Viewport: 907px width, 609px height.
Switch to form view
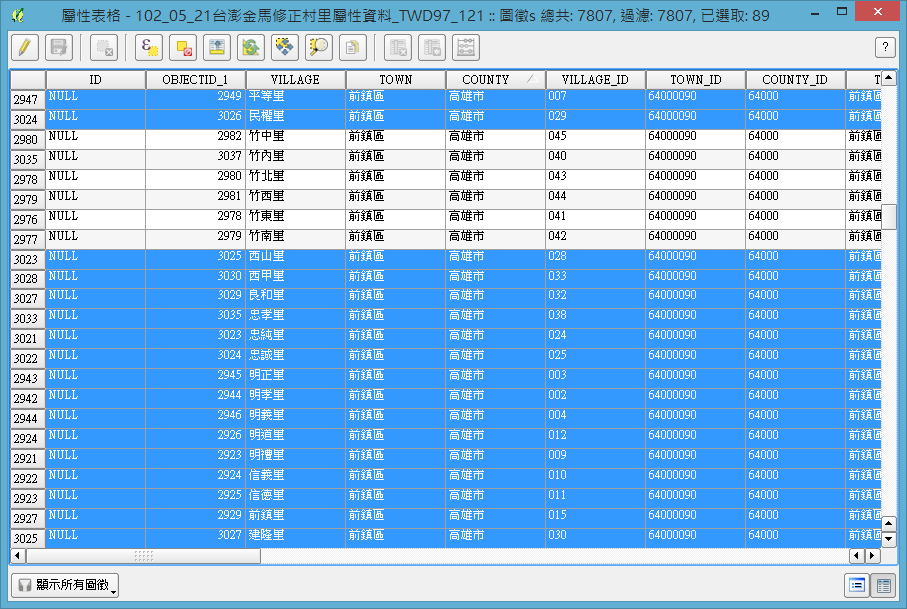[857, 586]
